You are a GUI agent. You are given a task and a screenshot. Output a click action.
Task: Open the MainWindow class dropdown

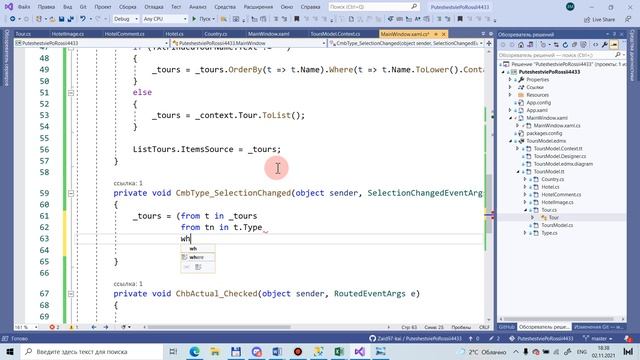click(x=249, y=43)
